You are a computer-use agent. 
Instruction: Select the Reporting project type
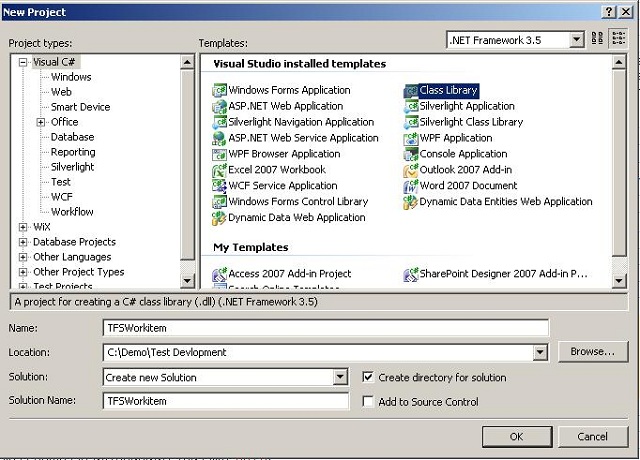73,152
